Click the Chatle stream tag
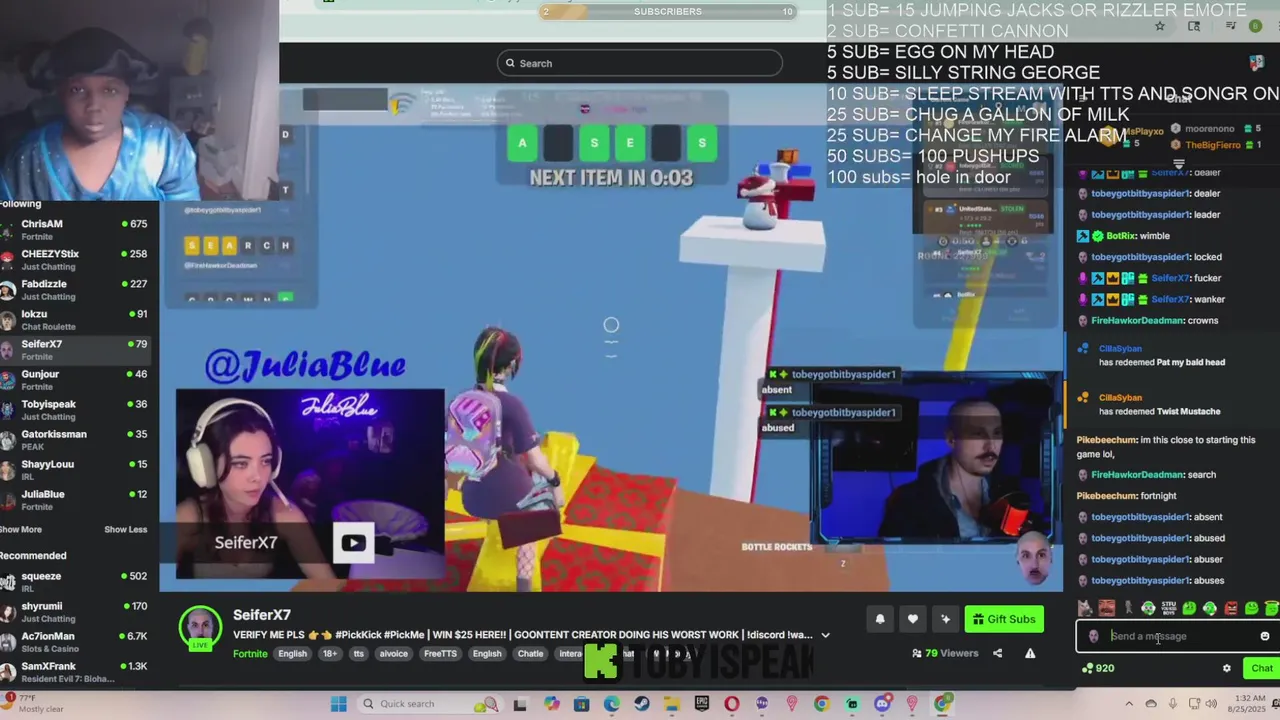1280x720 pixels. [530, 654]
